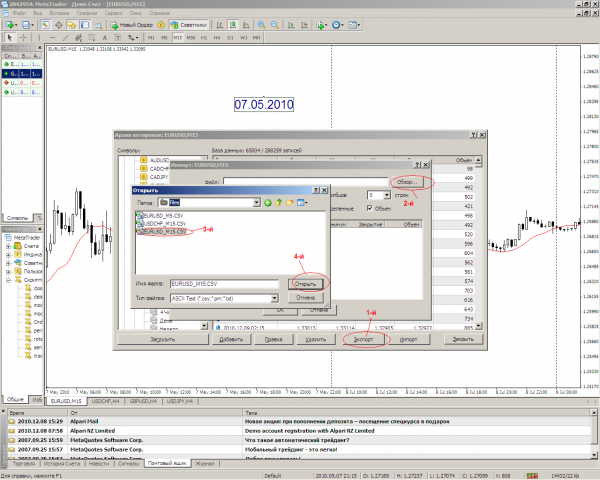
Task: Switch to M5 timeframe
Action: [x=164, y=38]
